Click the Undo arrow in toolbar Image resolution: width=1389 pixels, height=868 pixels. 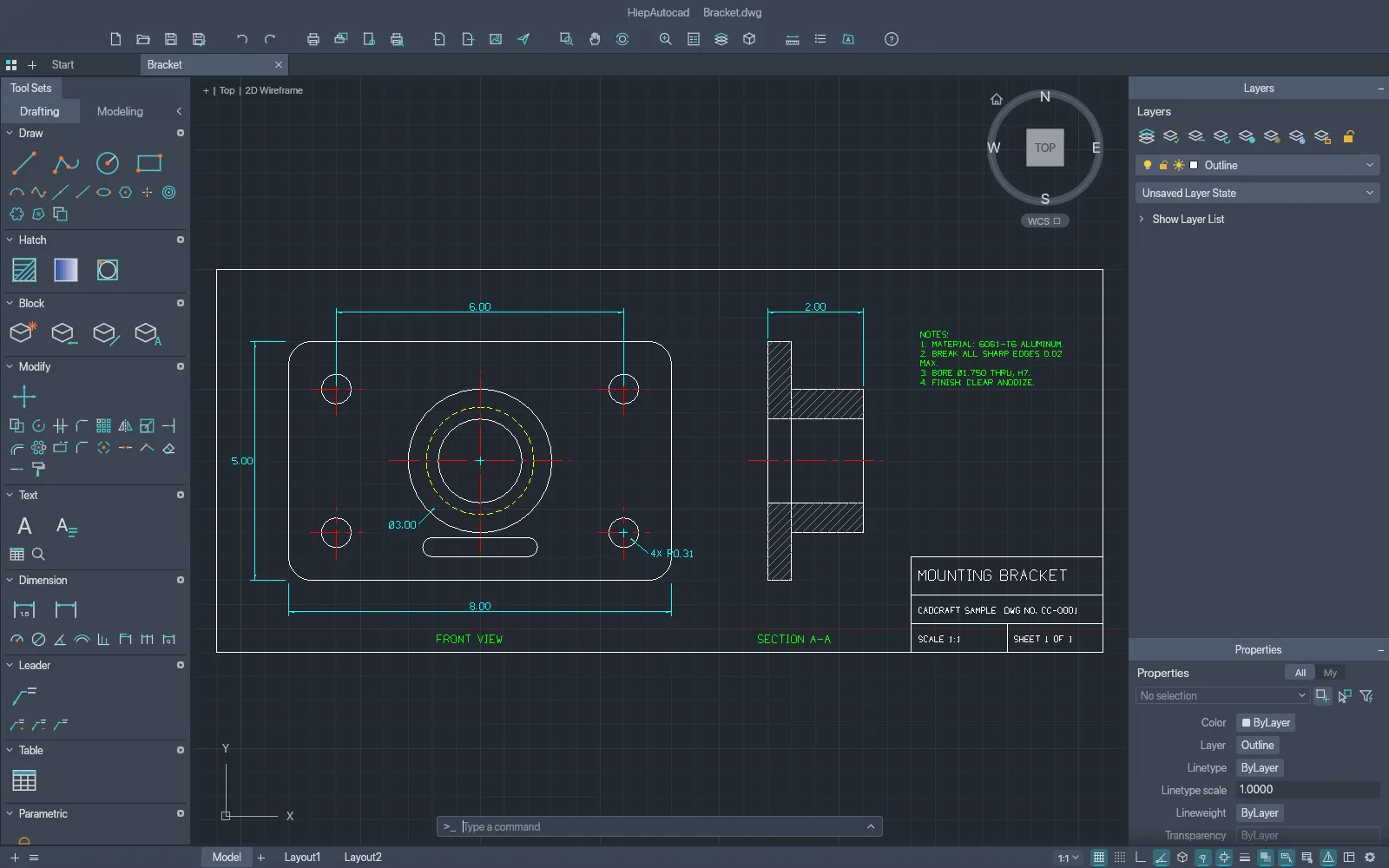tap(242, 39)
